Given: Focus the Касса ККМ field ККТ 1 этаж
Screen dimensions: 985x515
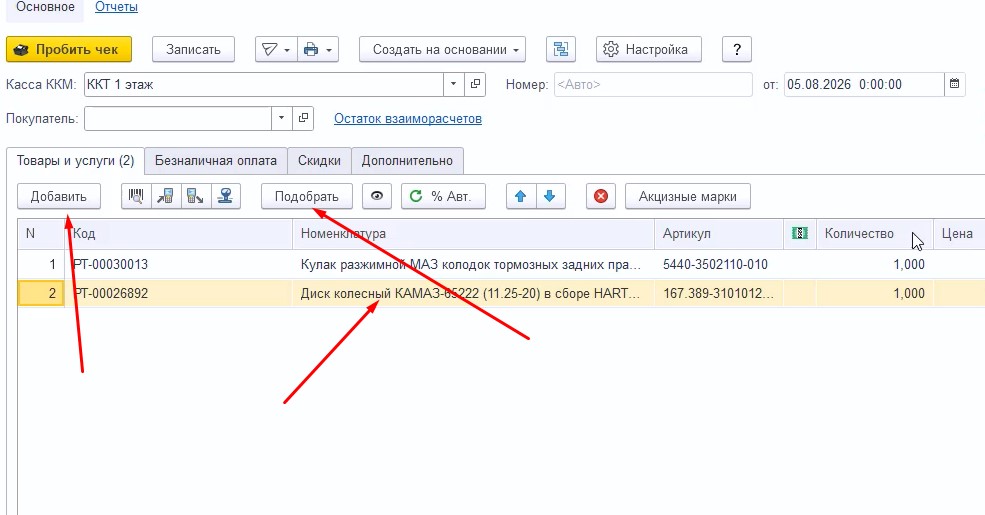Looking at the screenshot, I should point(264,84).
